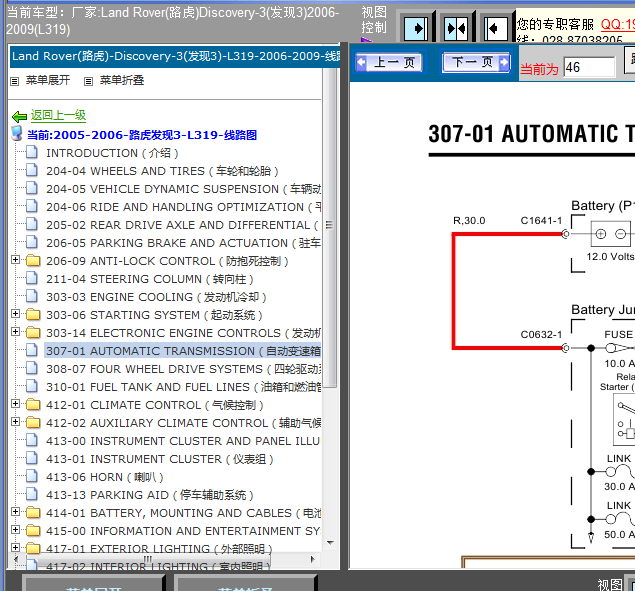Click folder icon of 417-01 EXTERIOR LIGHTING
Image resolution: width=635 pixels, height=591 pixels.
pos(33,548)
